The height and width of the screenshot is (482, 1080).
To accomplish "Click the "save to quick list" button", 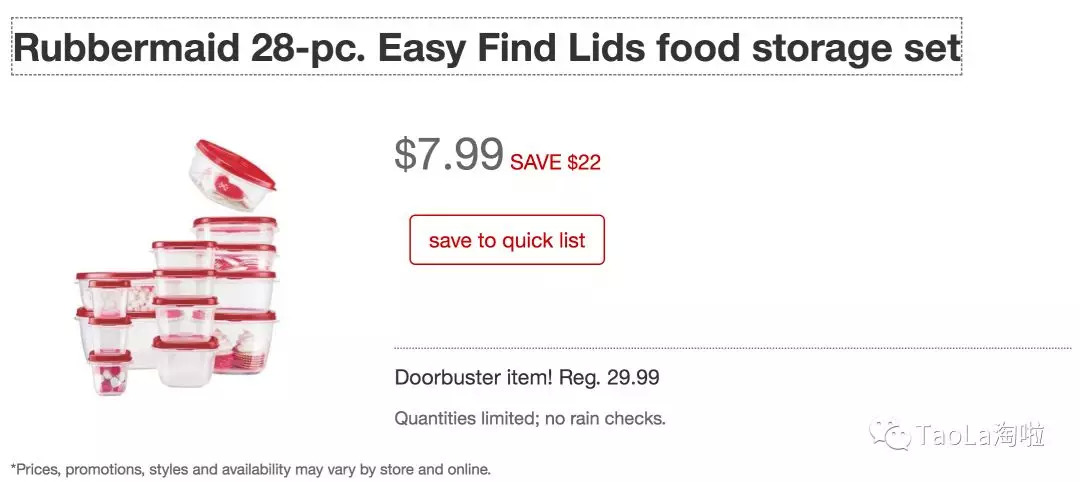I will 507,240.
